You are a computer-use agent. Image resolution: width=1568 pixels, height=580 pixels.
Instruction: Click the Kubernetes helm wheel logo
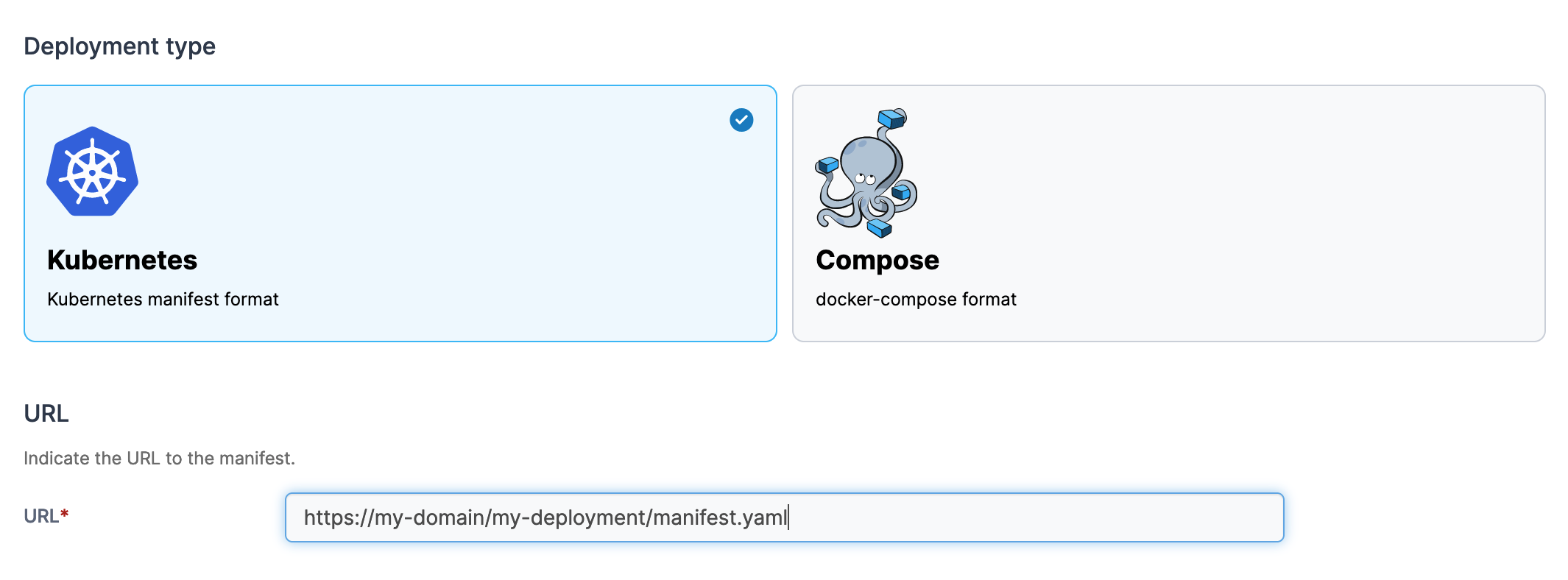92,171
